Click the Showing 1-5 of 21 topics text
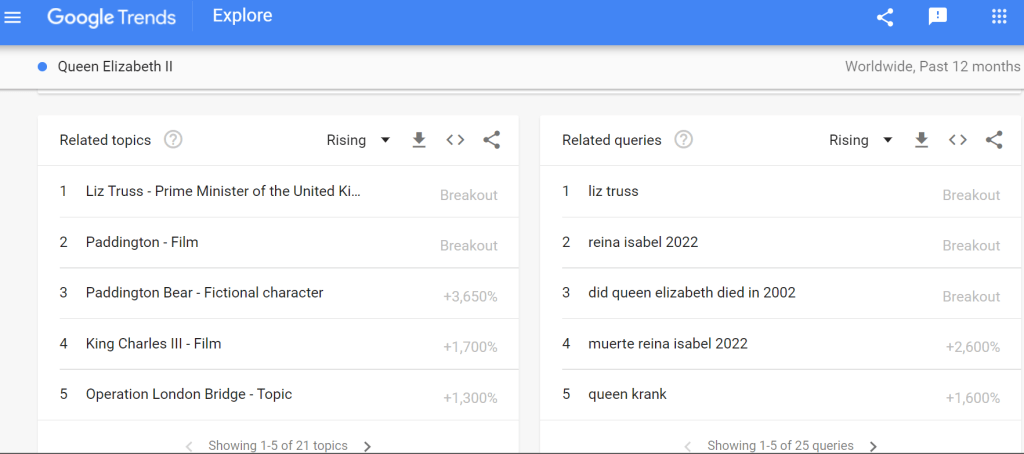Viewport: 1024px width, 454px height. [278, 446]
